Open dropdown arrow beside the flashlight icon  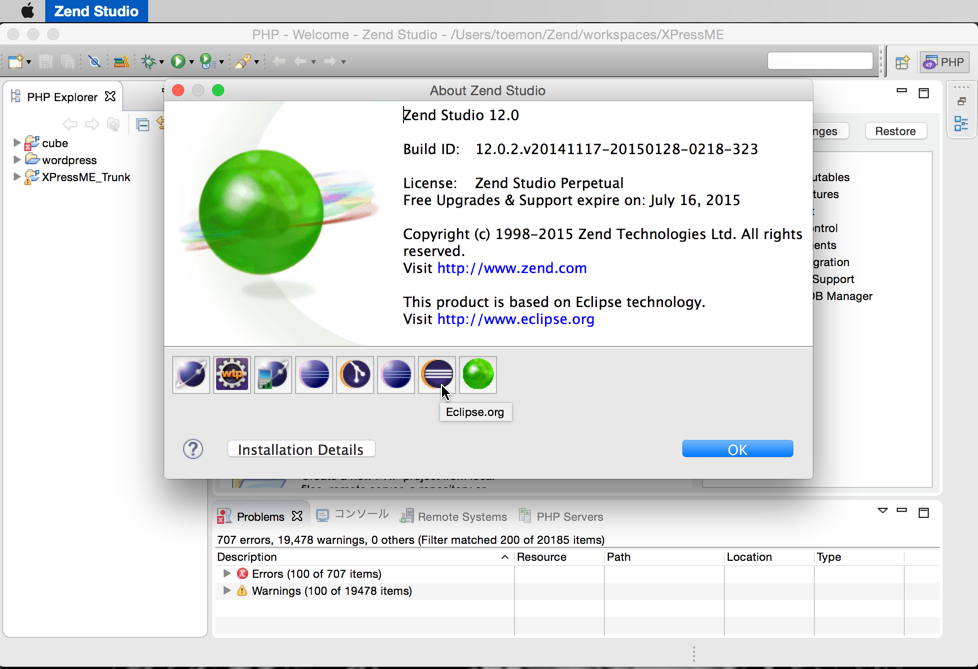tap(256, 62)
